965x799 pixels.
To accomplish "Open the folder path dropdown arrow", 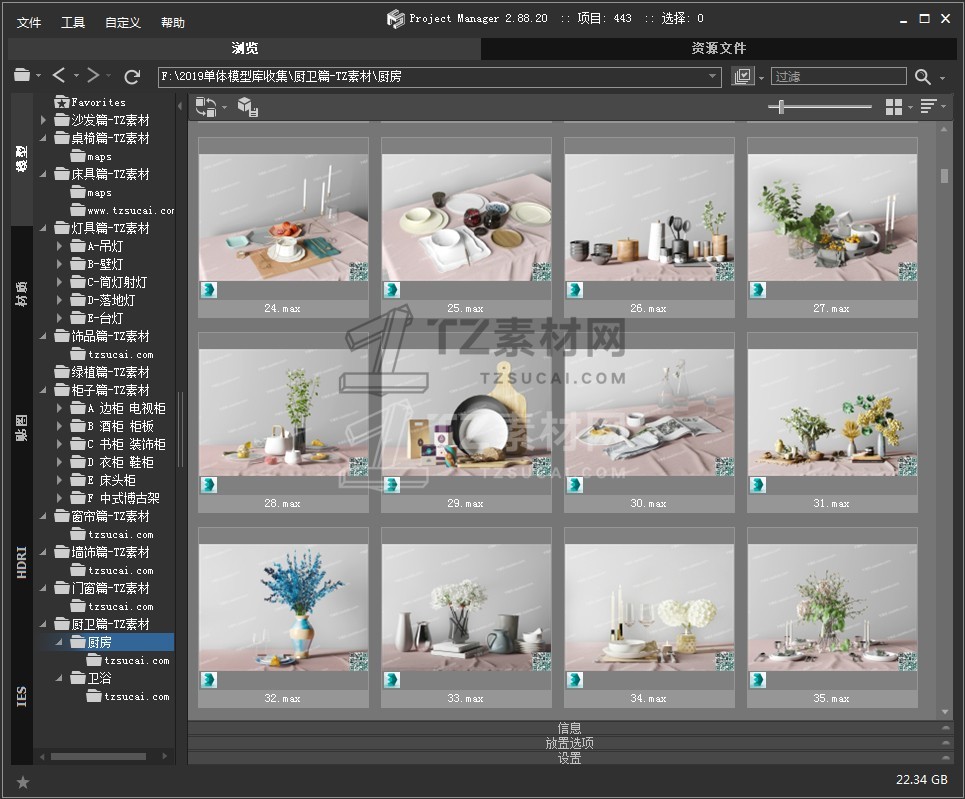I will tap(712, 76).
